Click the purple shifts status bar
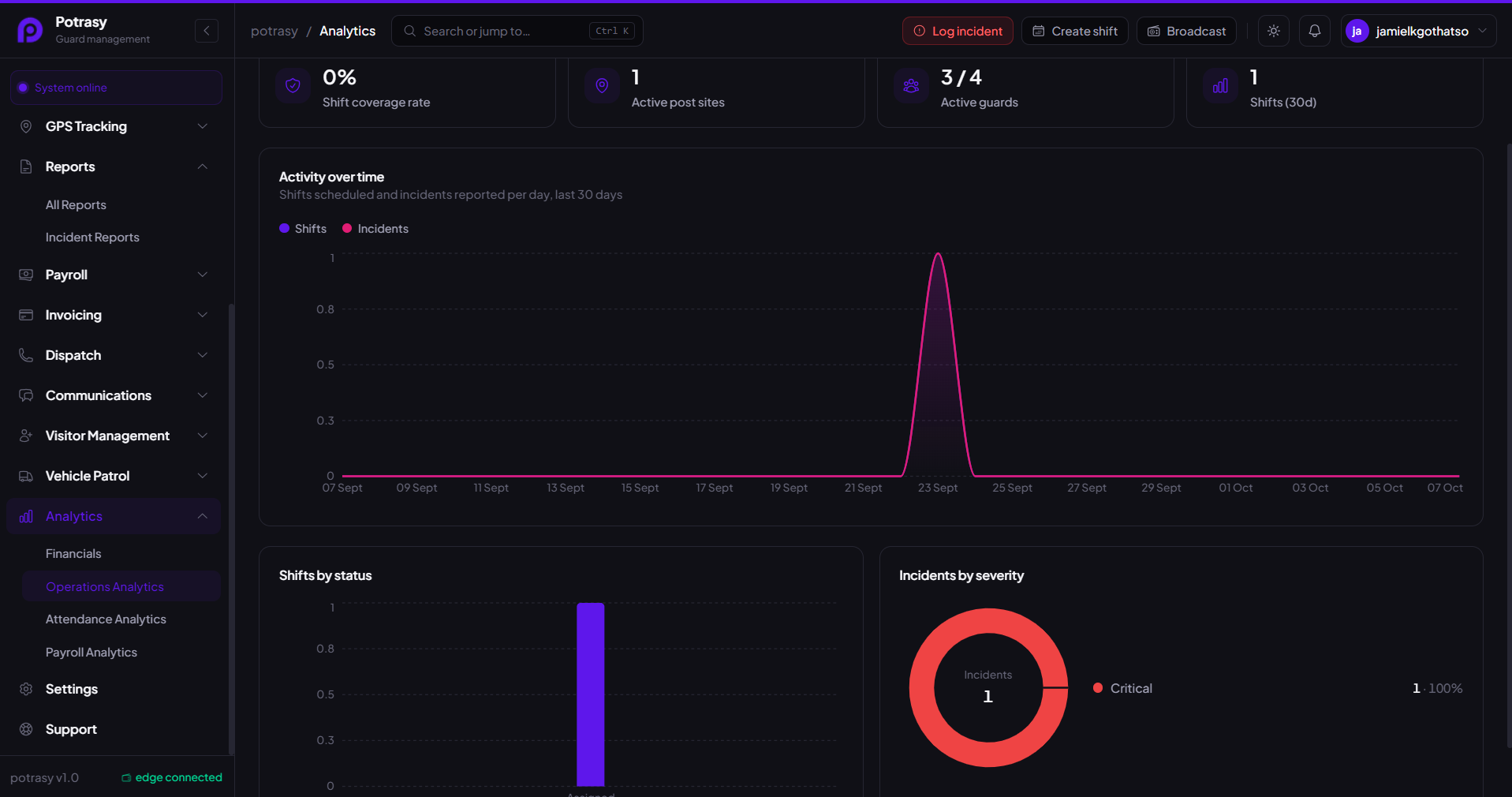Screen dimensions: 1512x797 591,694
